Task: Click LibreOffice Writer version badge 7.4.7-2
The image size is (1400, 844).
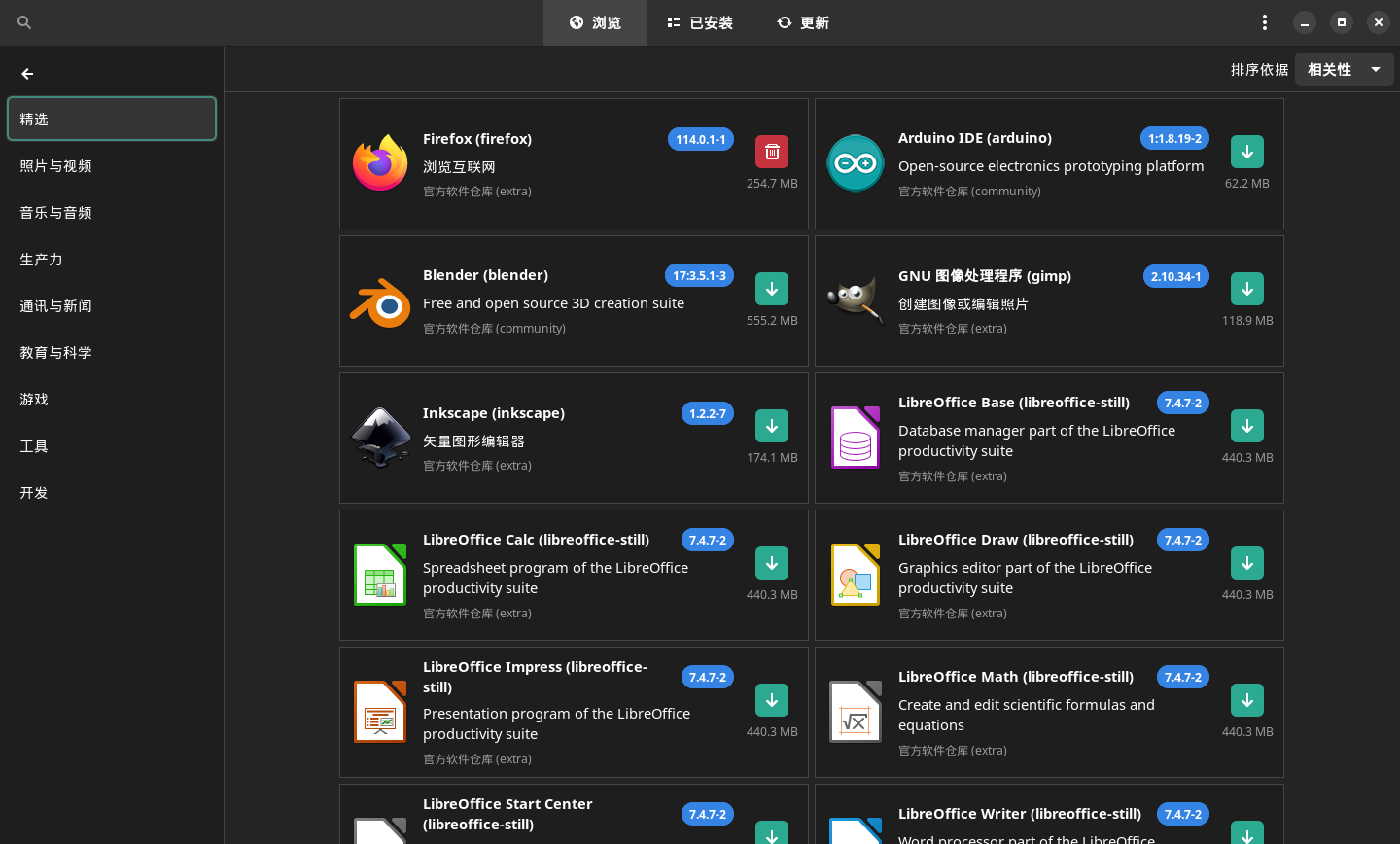Action: click(x=1183, y=814)
